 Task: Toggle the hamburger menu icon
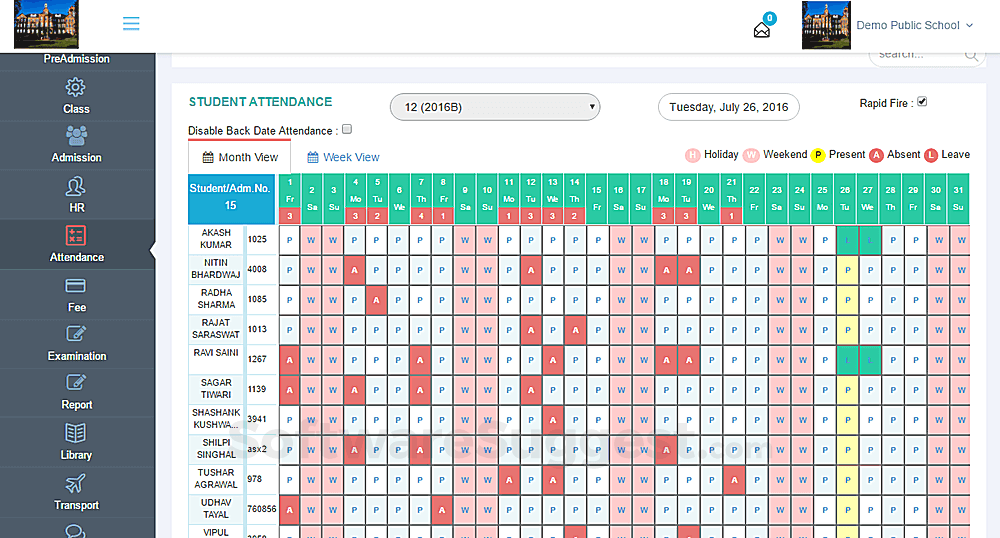(131, 24)
